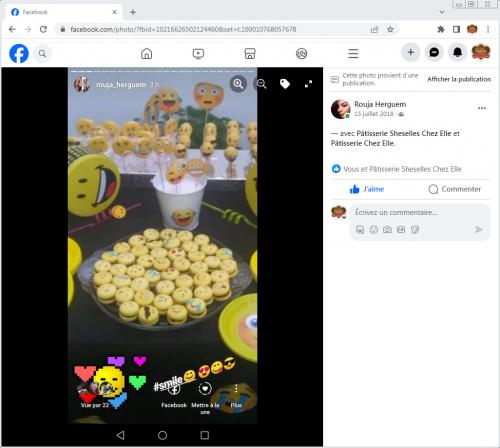Select the Facebook browser tab
This screenshot has width=500, height=448.
pyautogui.click(x=63, y=12)
